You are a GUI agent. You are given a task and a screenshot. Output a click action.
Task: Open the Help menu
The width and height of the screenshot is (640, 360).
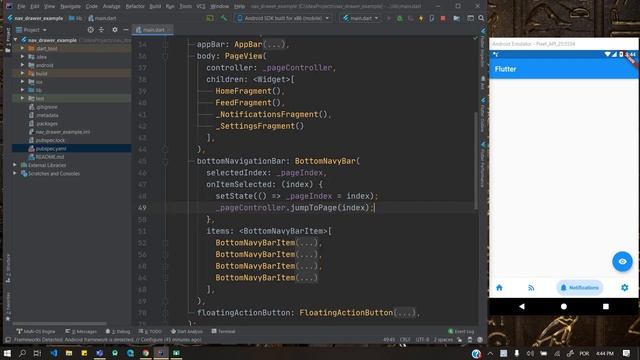(239, 7)
